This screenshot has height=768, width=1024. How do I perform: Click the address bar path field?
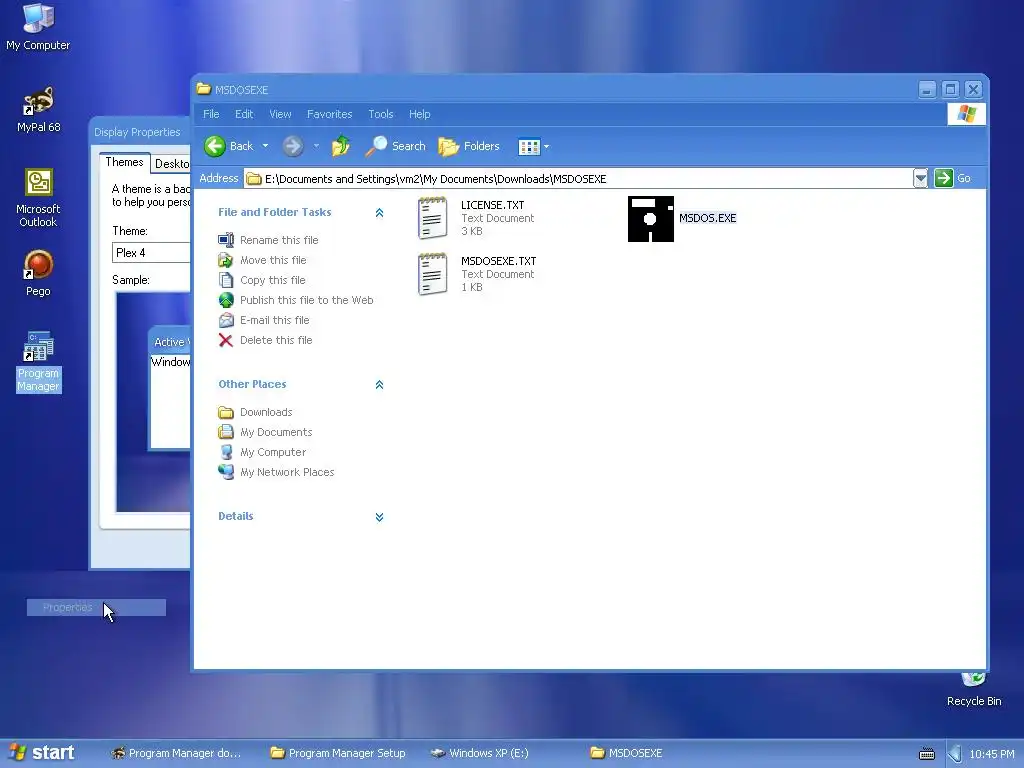click(578, 178)
